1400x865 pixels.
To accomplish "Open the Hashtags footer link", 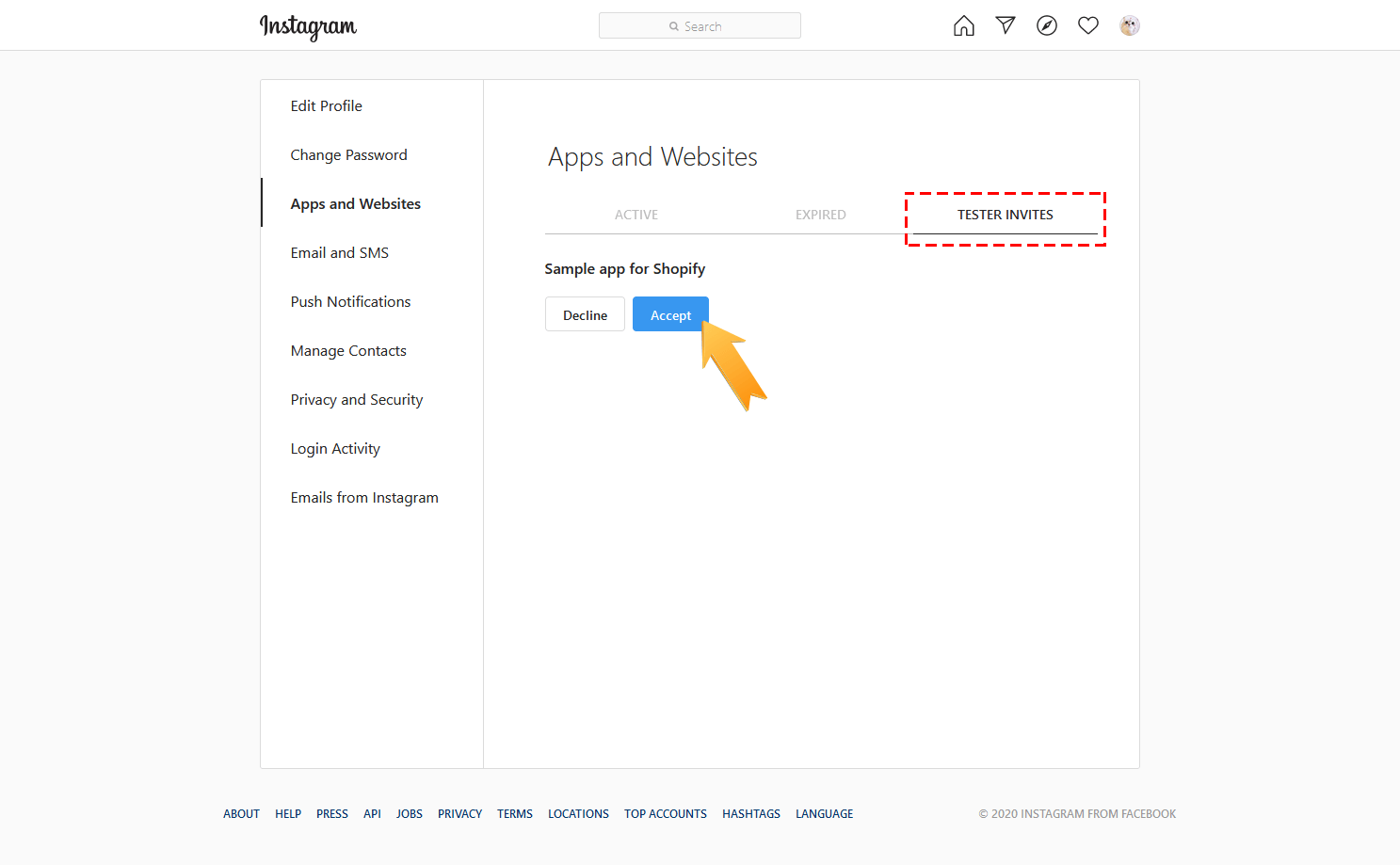I will tap(751, 814).
